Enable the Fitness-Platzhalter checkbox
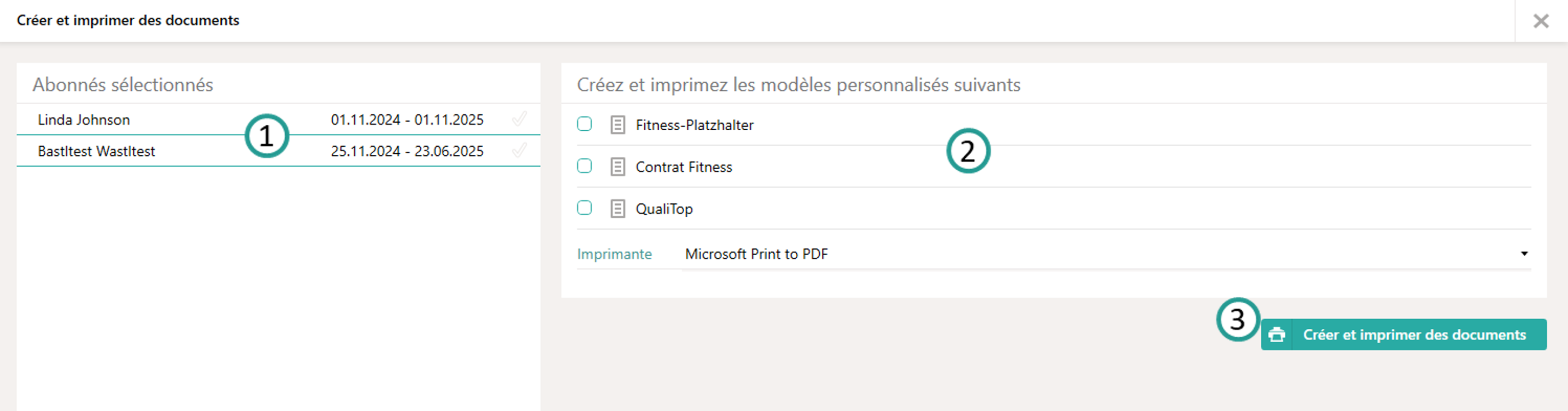This screenshot has width=1568, height=411. [584, 124]
